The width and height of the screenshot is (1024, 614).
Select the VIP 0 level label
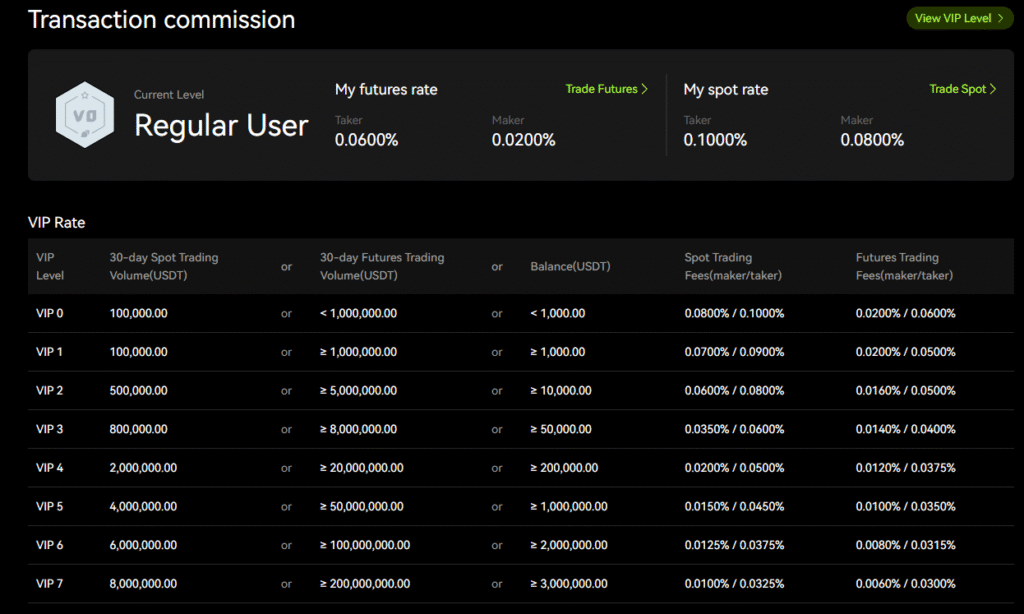49,313
